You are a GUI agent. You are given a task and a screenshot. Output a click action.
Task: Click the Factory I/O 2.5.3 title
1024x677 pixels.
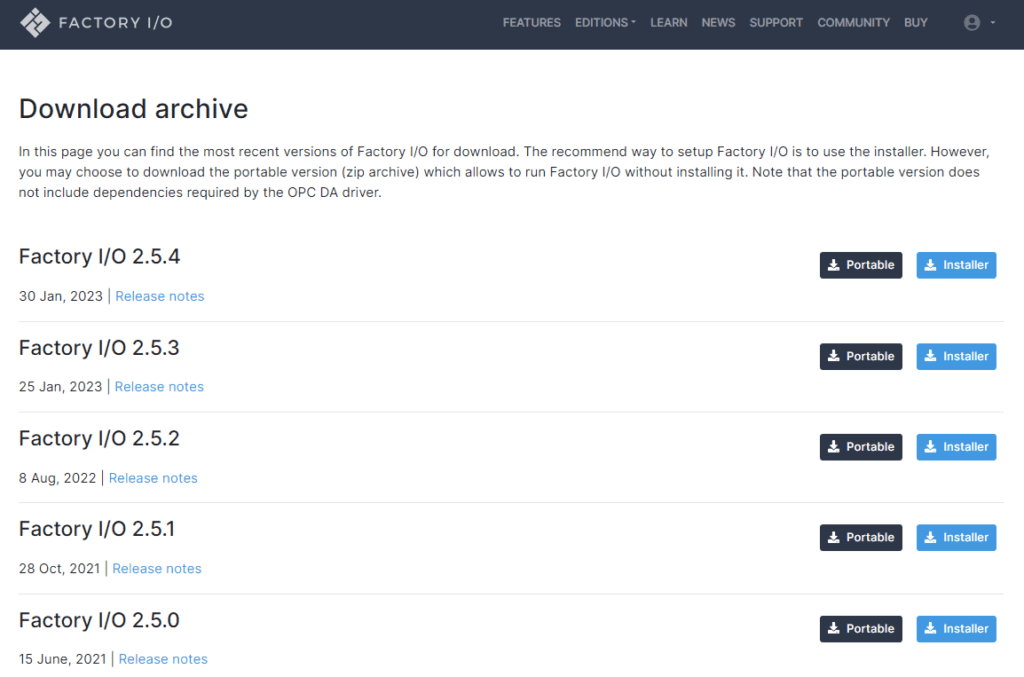coord(99,348)
